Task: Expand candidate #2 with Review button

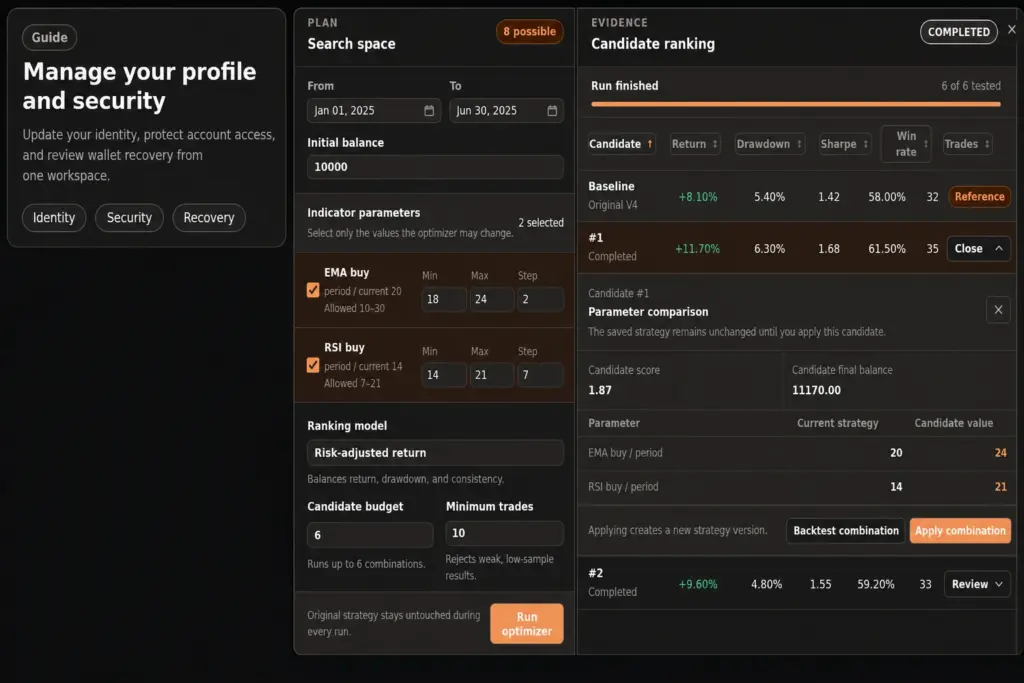Action: (976, 584)
